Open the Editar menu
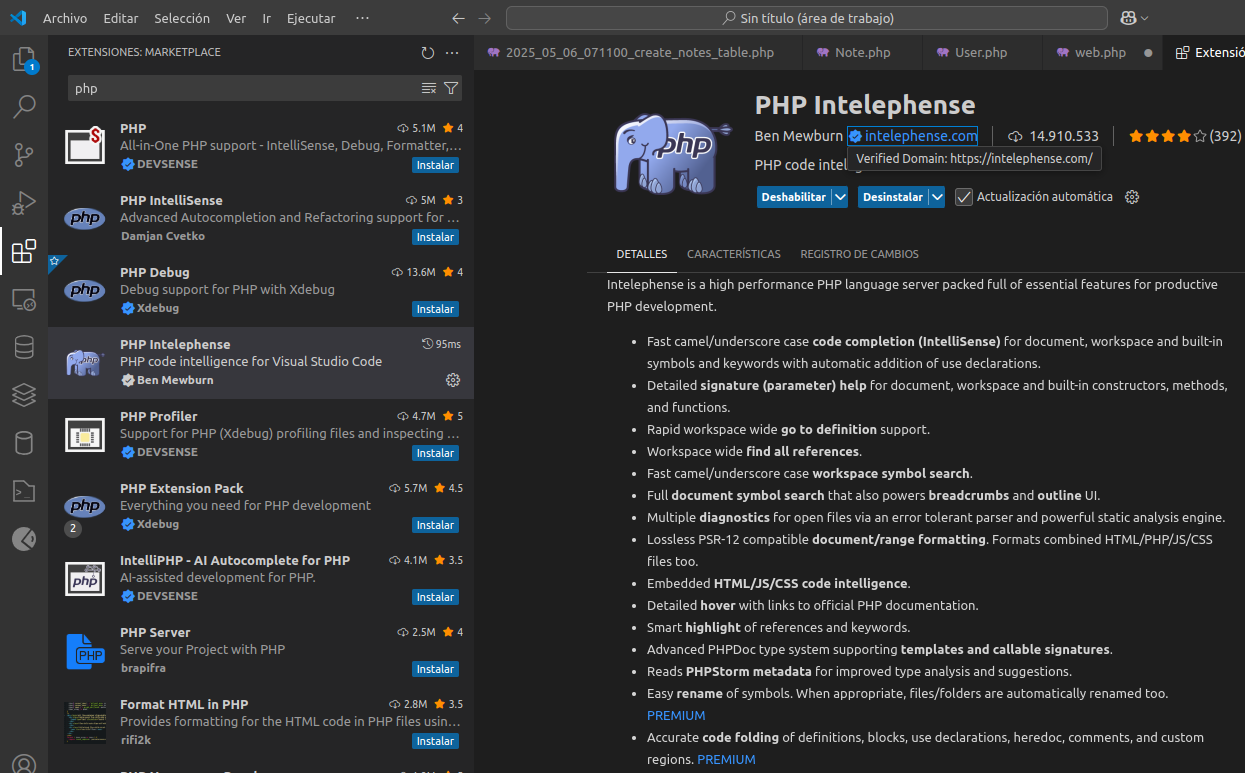The image size is (1245, 773). pos(121,18)
